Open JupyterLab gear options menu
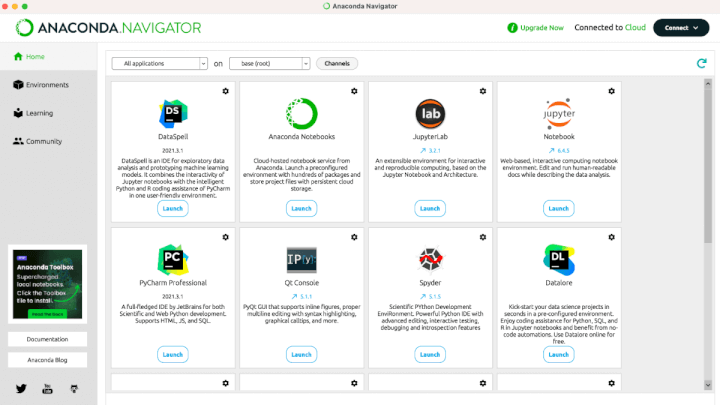This screenshot has width=720, height=405. 483,91
